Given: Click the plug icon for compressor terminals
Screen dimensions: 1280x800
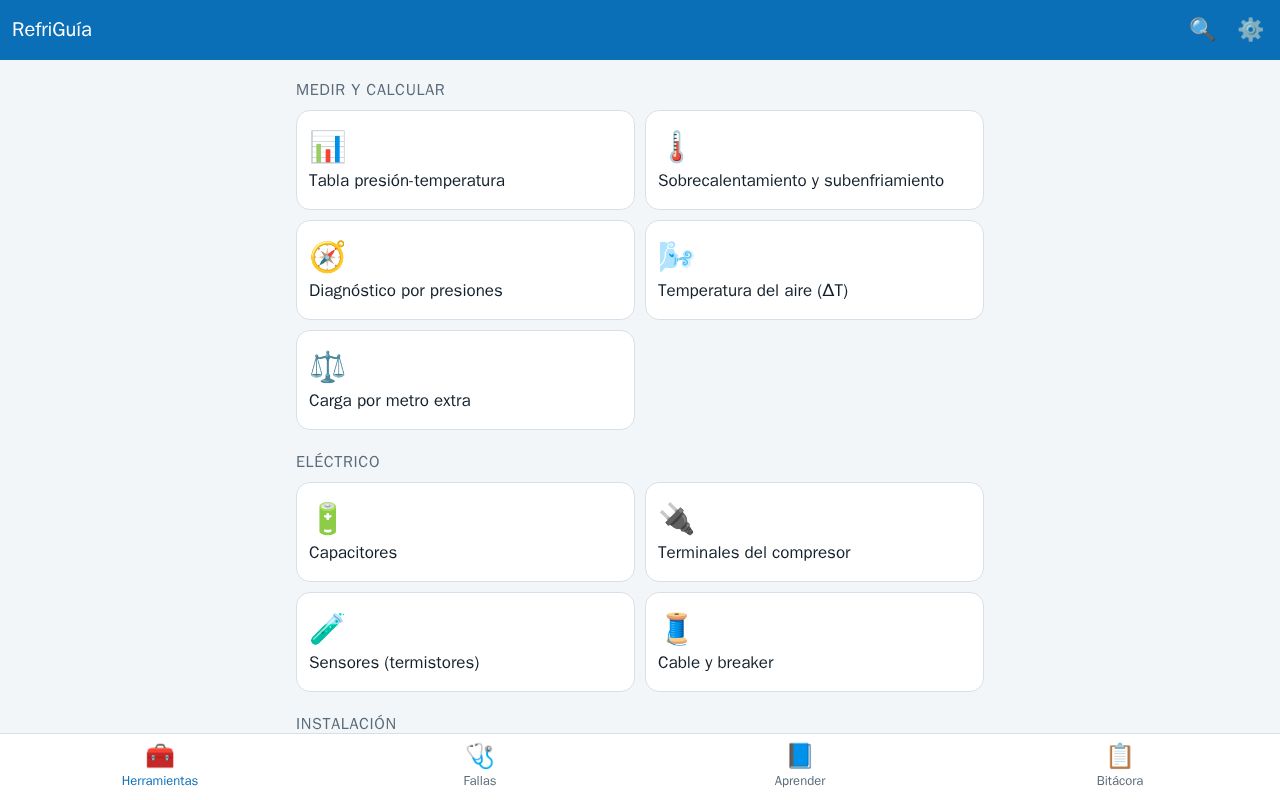Looking at the screenshot, I should pyautogui.click(x=676, y=519).
